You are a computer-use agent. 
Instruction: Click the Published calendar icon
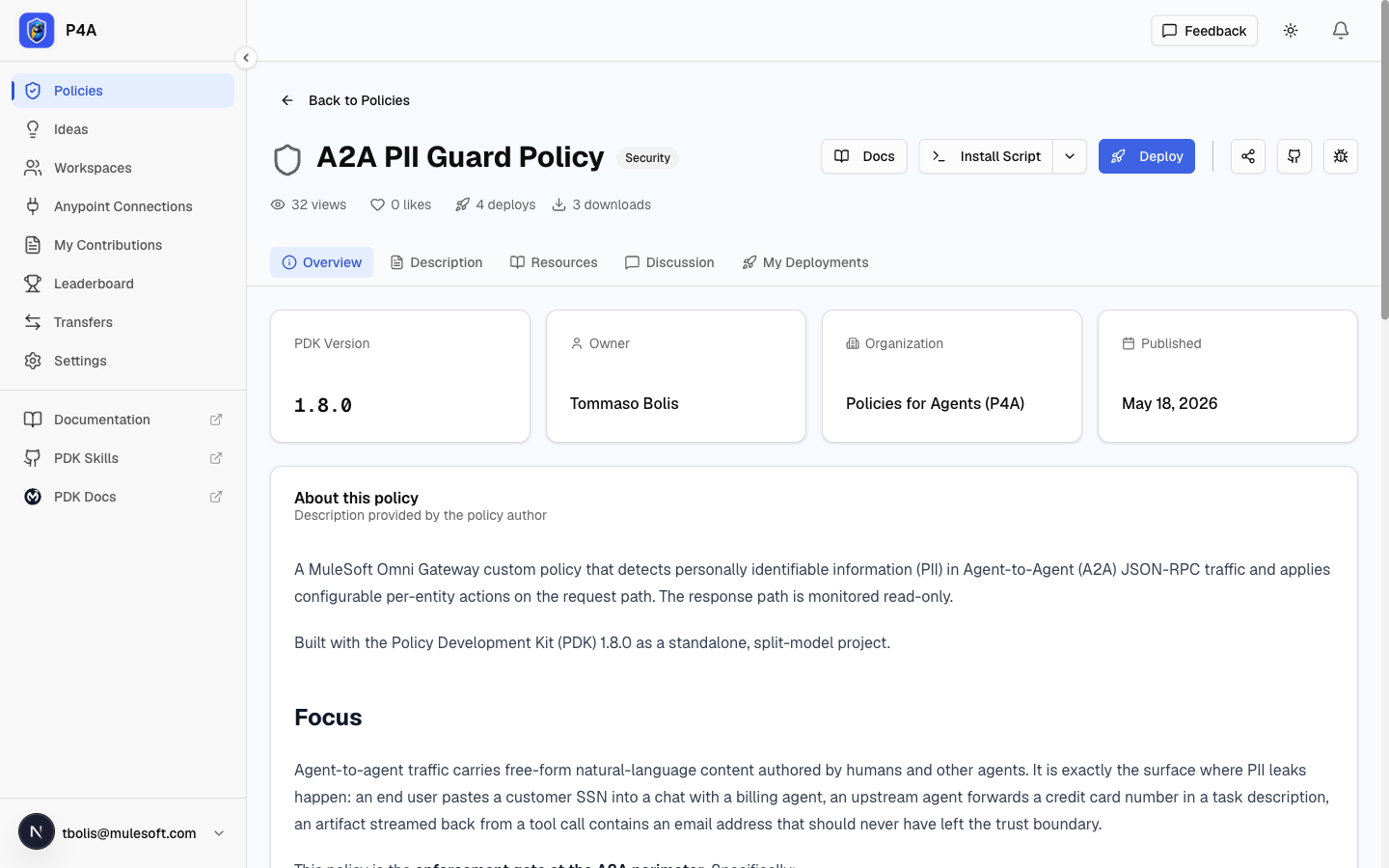1129,343
